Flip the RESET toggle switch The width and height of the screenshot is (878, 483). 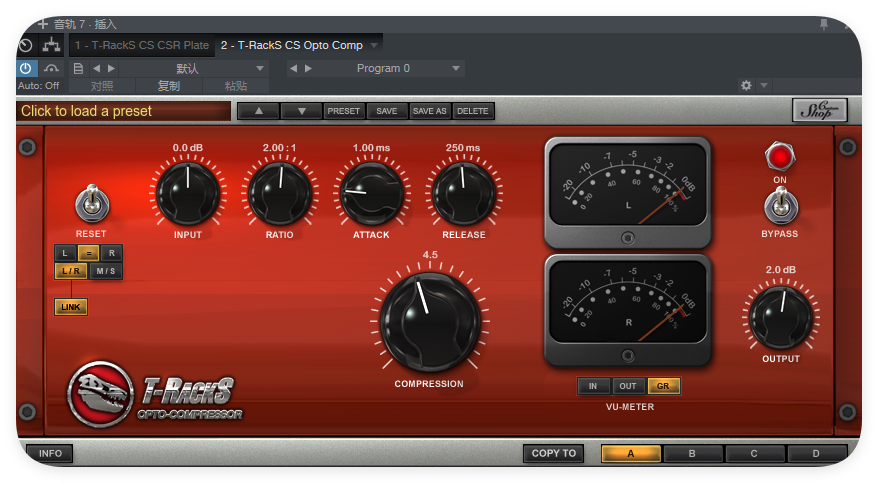(x=92, y=204)
